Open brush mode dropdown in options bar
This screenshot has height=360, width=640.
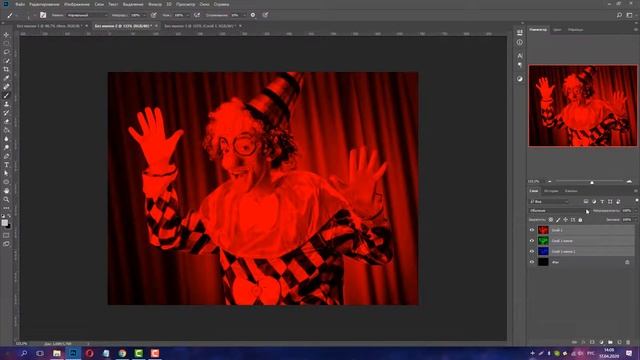(x=87, y=15)
